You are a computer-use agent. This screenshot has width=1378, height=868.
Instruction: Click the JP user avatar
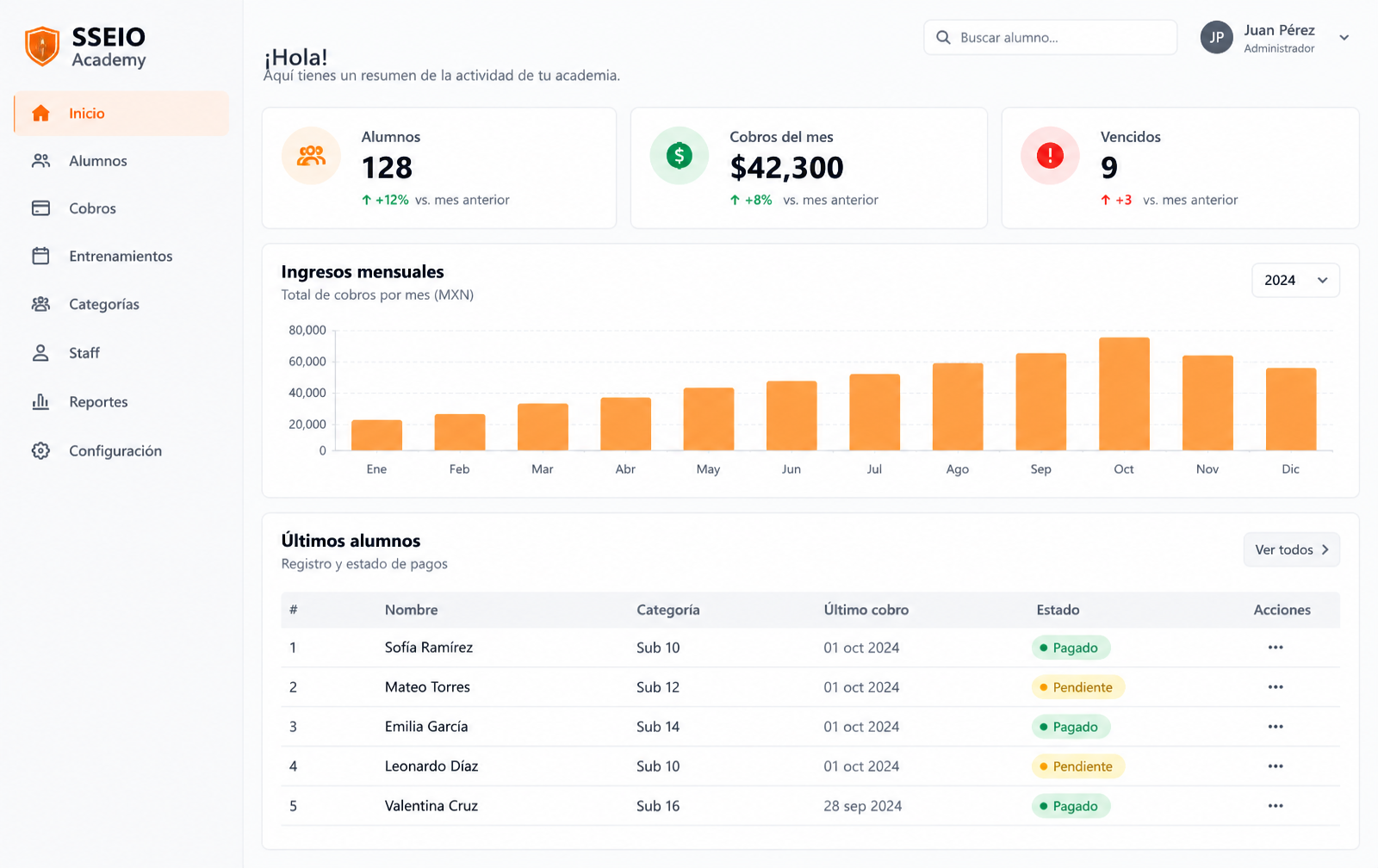point(1217,38)
